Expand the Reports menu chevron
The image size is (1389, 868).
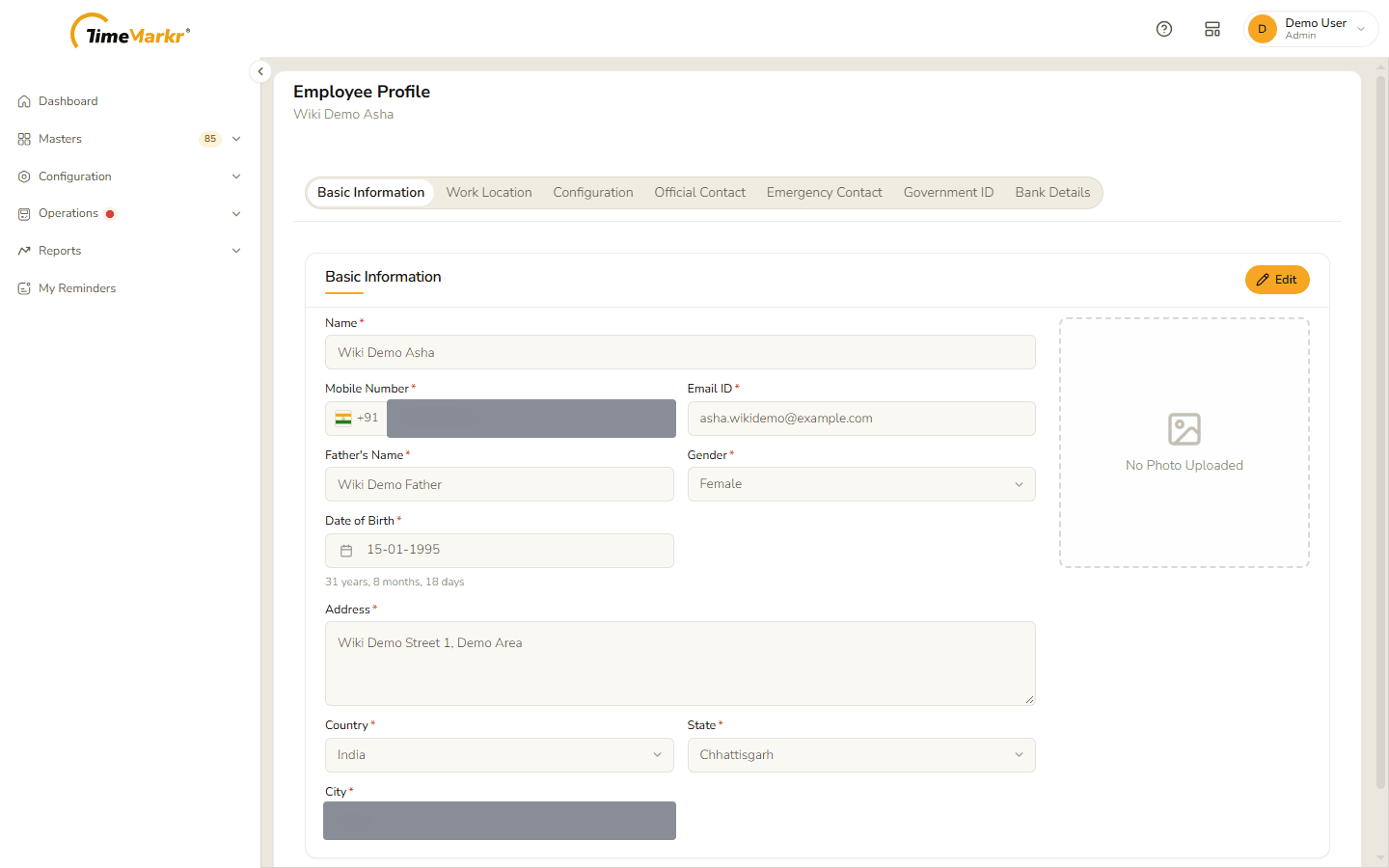[x=236, y=251]
